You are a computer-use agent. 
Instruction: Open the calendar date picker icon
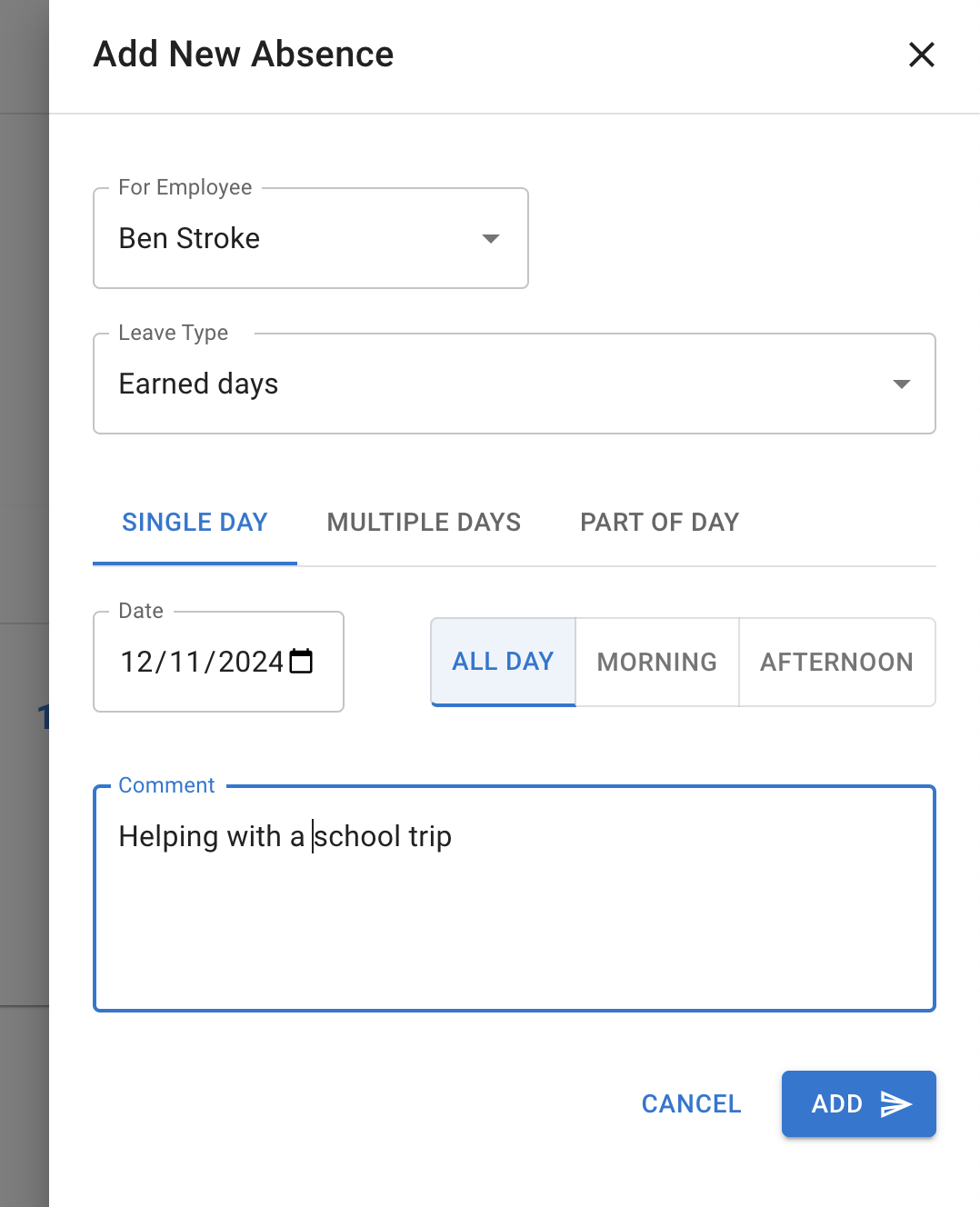point(303,662)
